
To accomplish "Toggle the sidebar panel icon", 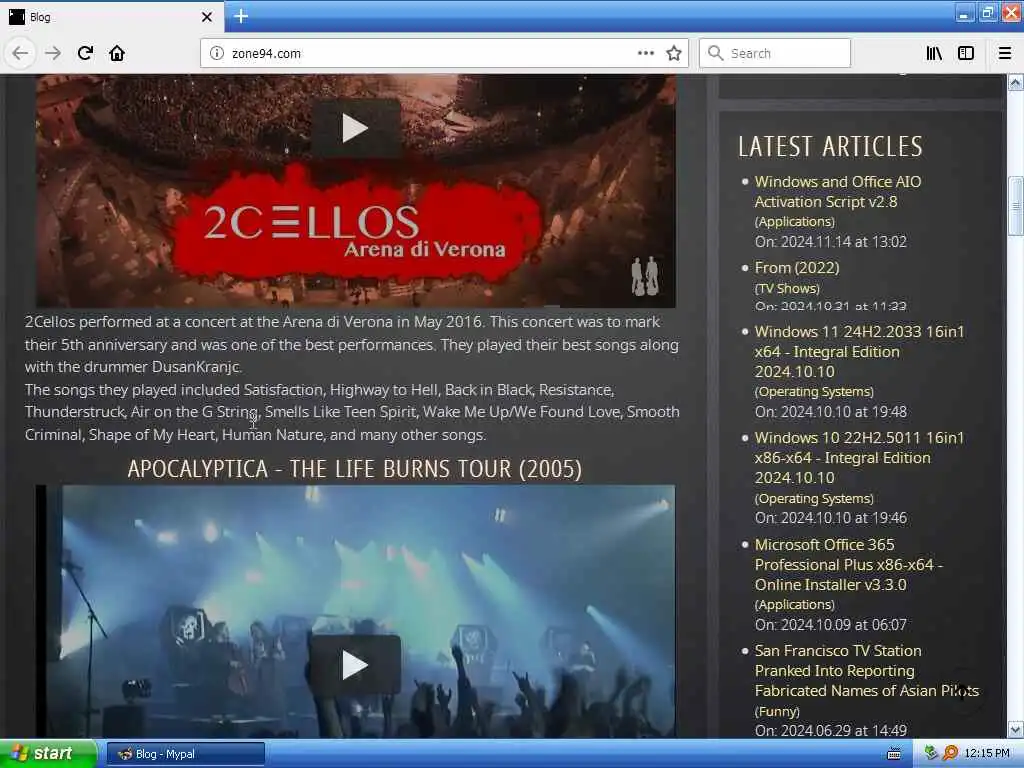I will click(966, 53).
